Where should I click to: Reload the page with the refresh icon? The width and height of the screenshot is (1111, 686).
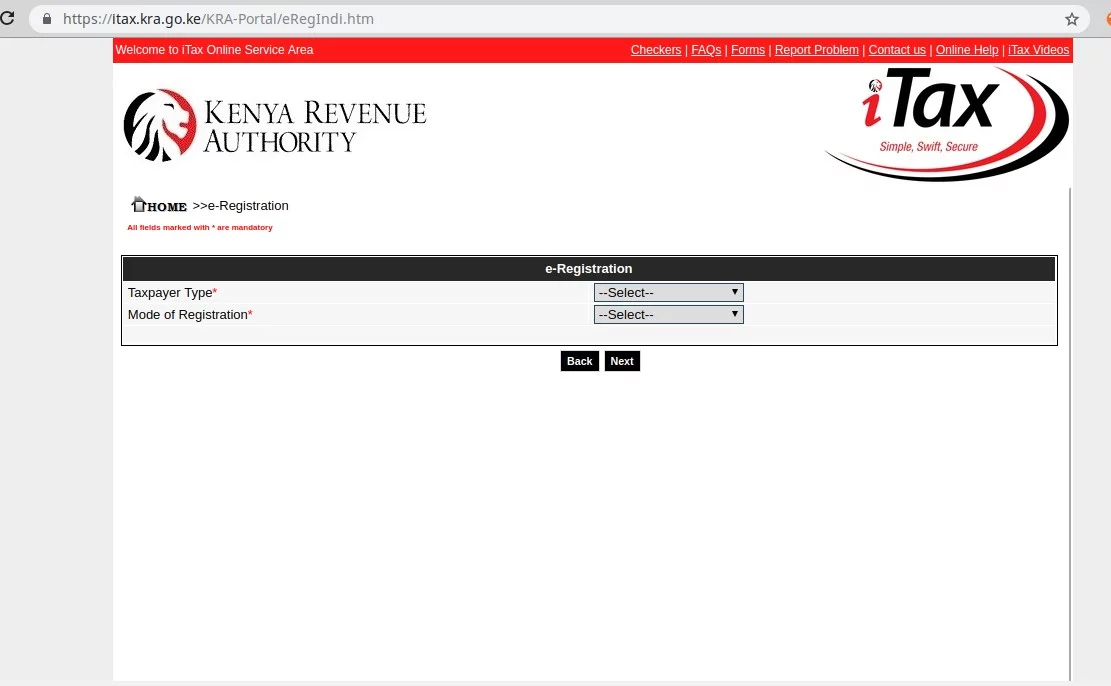pos(7,19)
